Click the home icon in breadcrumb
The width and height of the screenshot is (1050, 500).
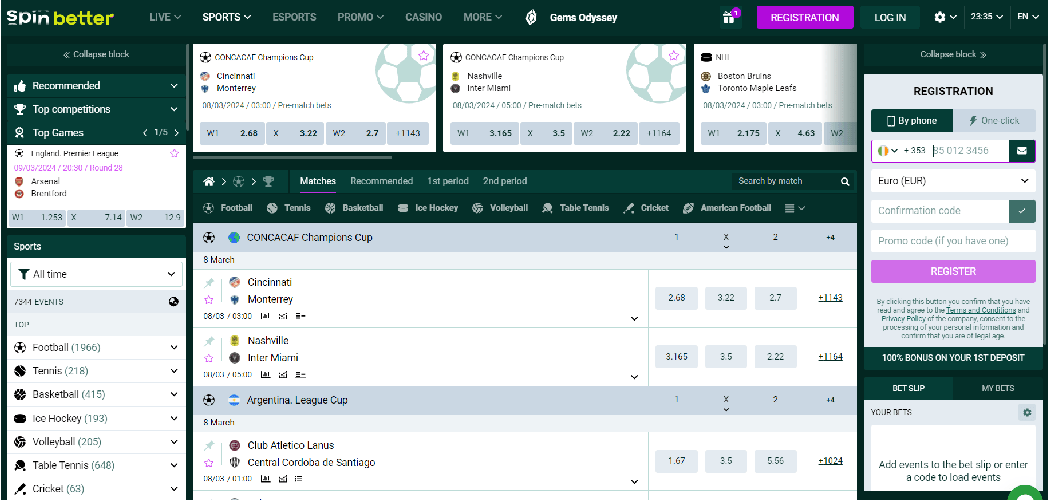[209, 182]
